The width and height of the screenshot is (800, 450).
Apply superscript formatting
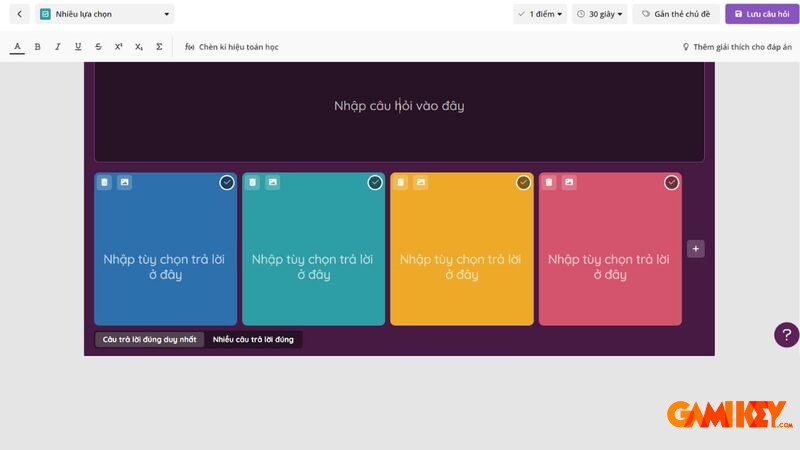click(119, 47)
